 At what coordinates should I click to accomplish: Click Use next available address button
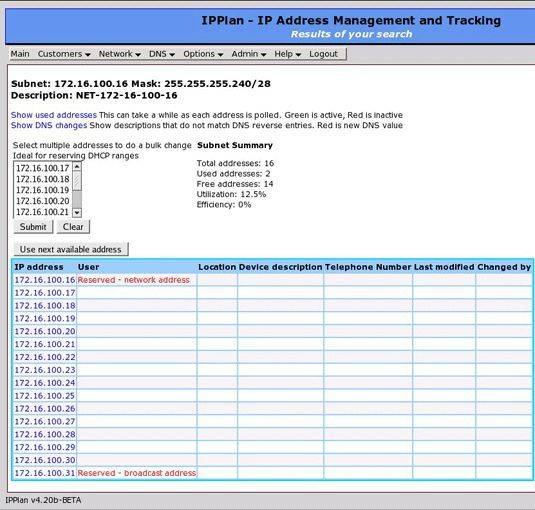[x=71, y=249]
